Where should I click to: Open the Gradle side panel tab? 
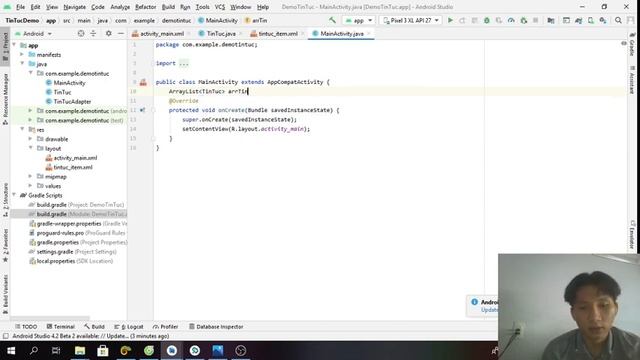pos(632,44)
